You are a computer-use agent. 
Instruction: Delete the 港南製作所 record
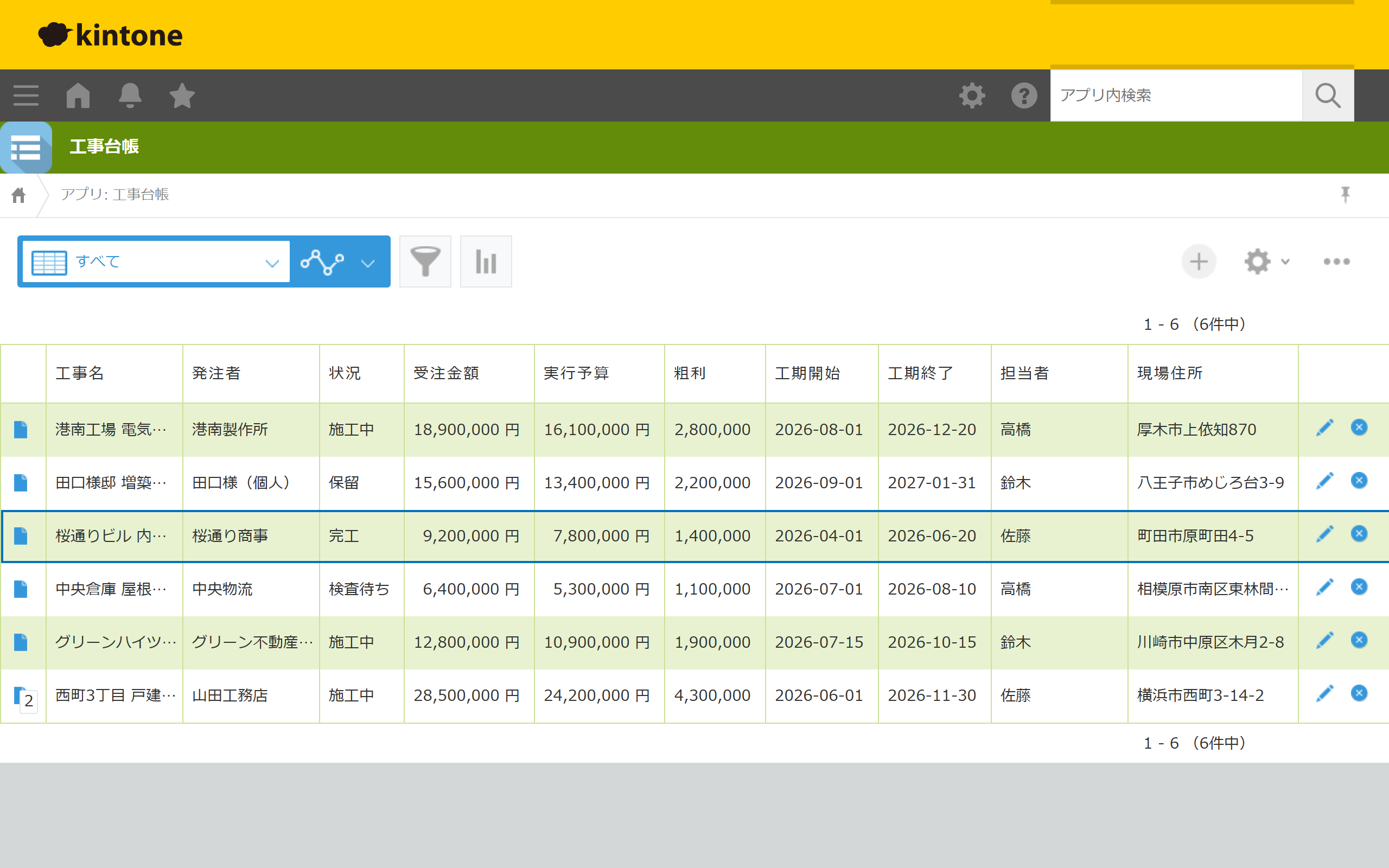point(1359,427)
